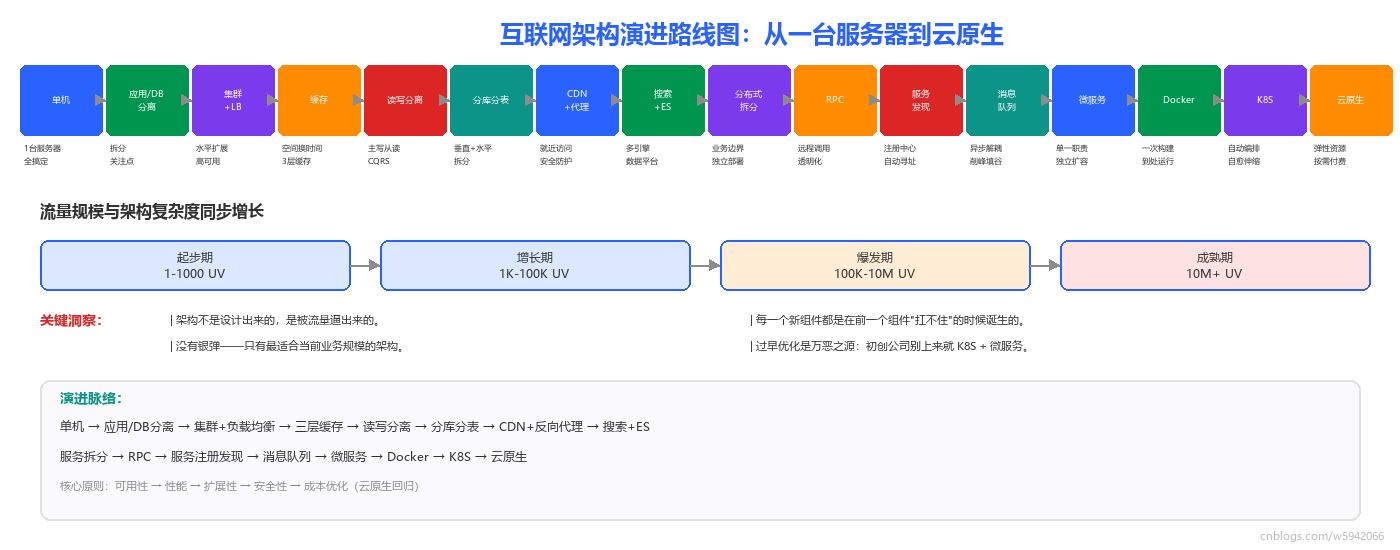Click the caption 1台服务器
1400x550 pixels.
click(x=43, y=148)
